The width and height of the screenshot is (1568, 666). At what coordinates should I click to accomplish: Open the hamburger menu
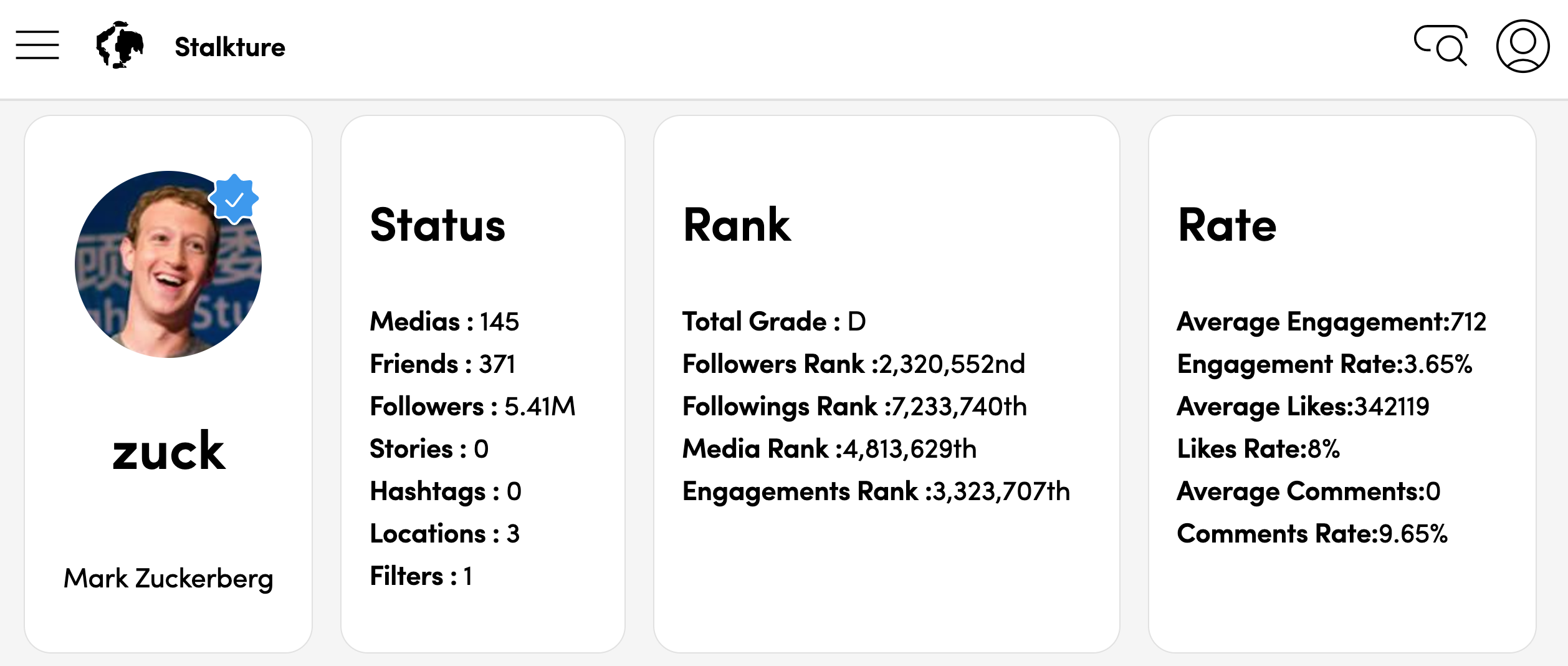click(37, 45)
